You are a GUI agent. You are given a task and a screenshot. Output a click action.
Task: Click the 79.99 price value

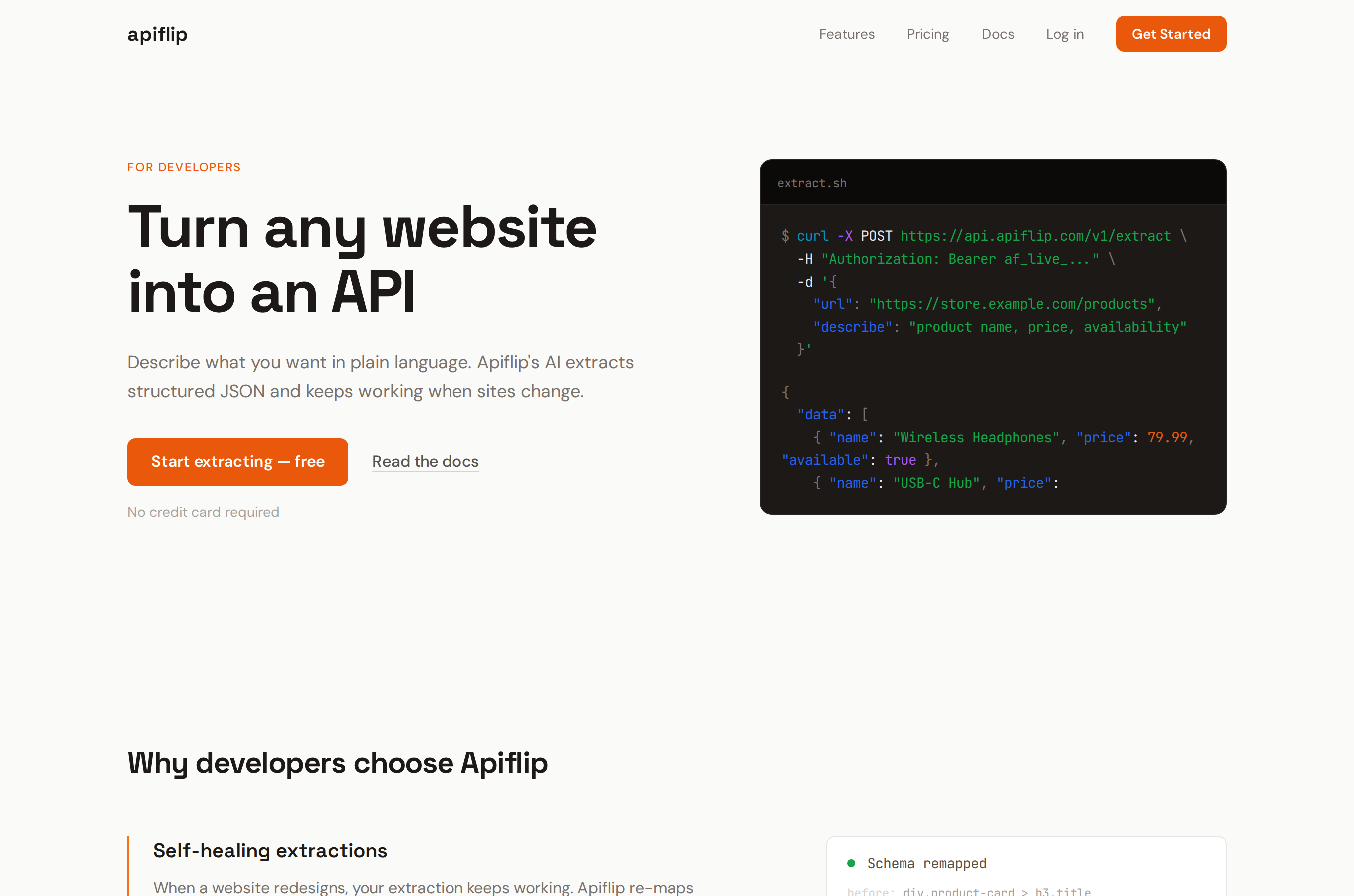pos(1167,437)
